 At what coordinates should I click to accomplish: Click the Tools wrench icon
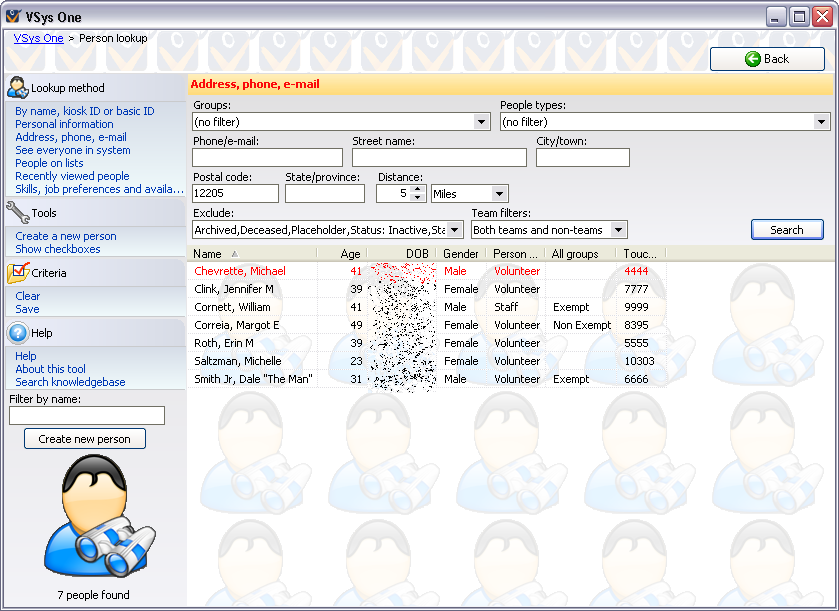(x=18, y=212)
